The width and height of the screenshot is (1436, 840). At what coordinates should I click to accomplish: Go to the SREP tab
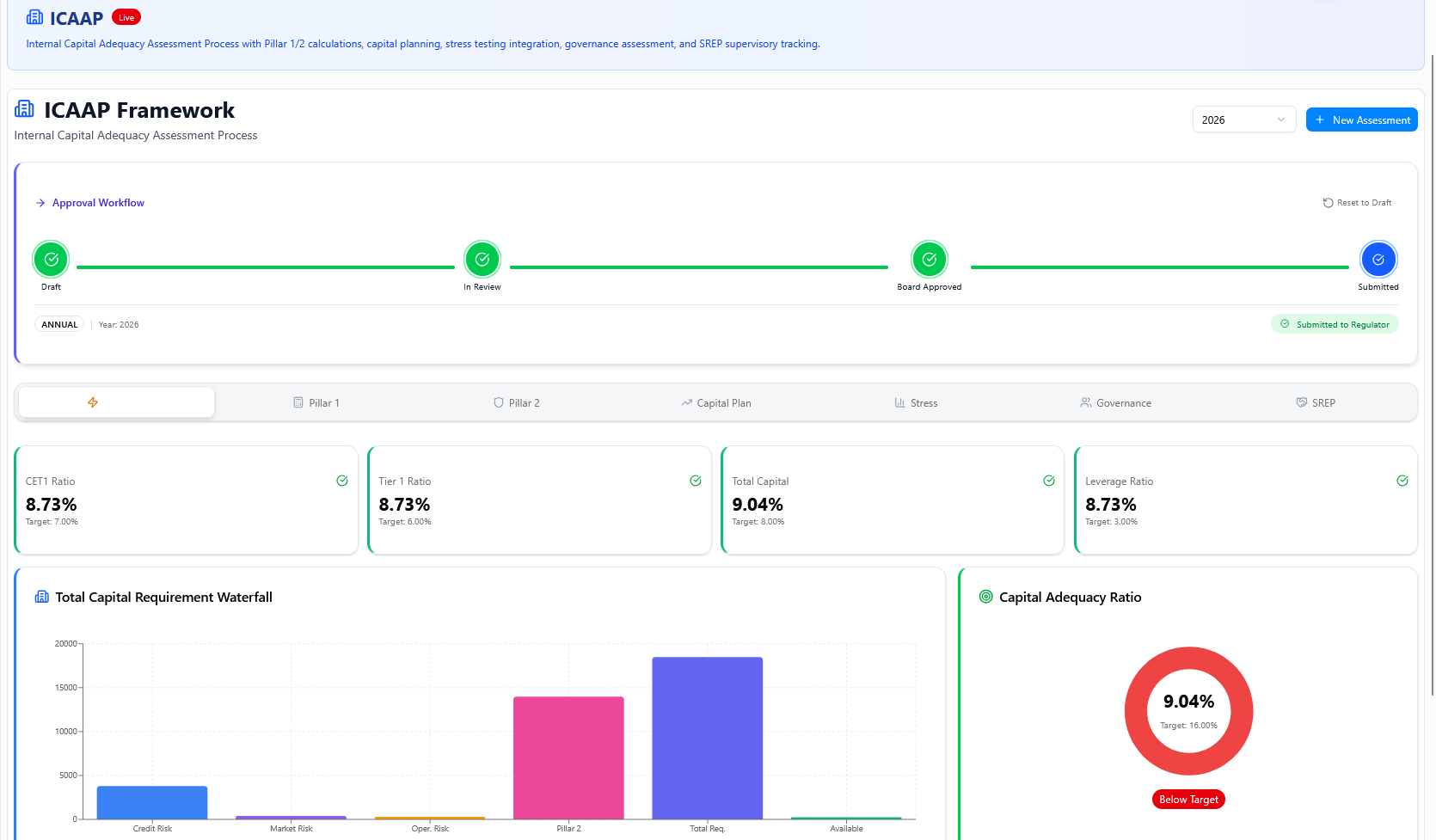point(1316,402)
